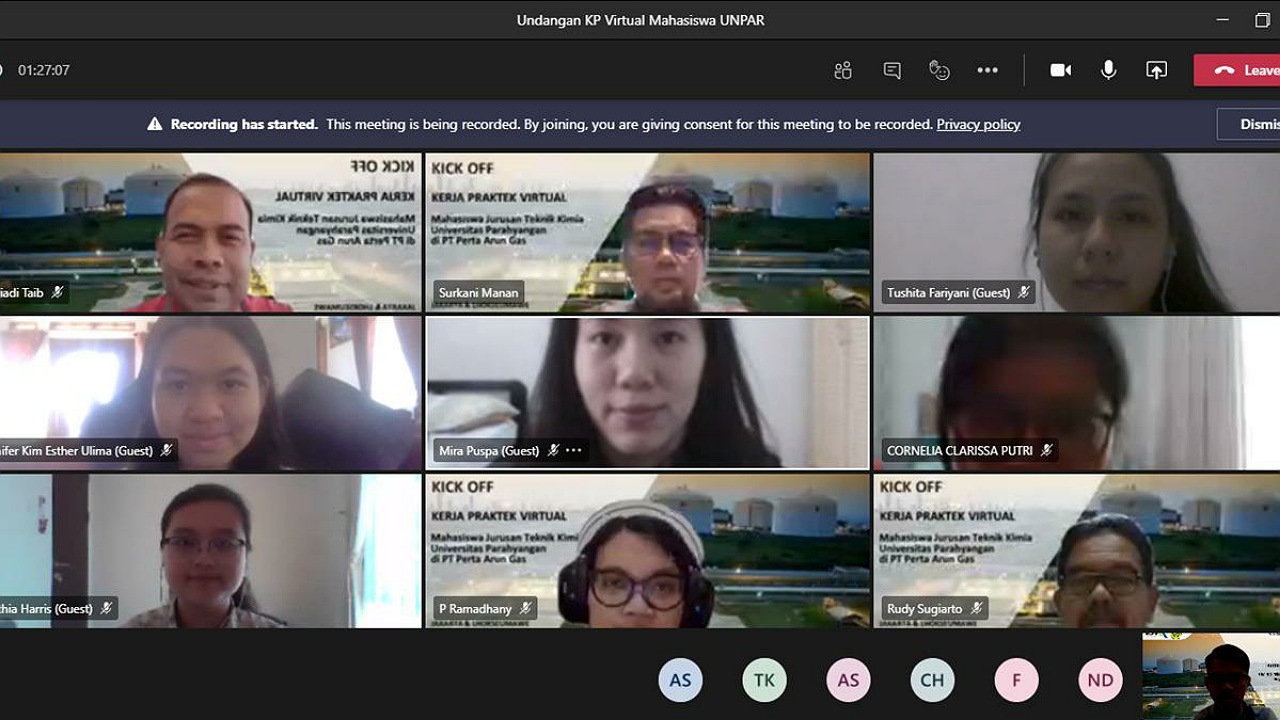Screen dimensions: 1280x720
Task: Open more options on Mira Puspa's tile
Action: [x=573, y=450]
